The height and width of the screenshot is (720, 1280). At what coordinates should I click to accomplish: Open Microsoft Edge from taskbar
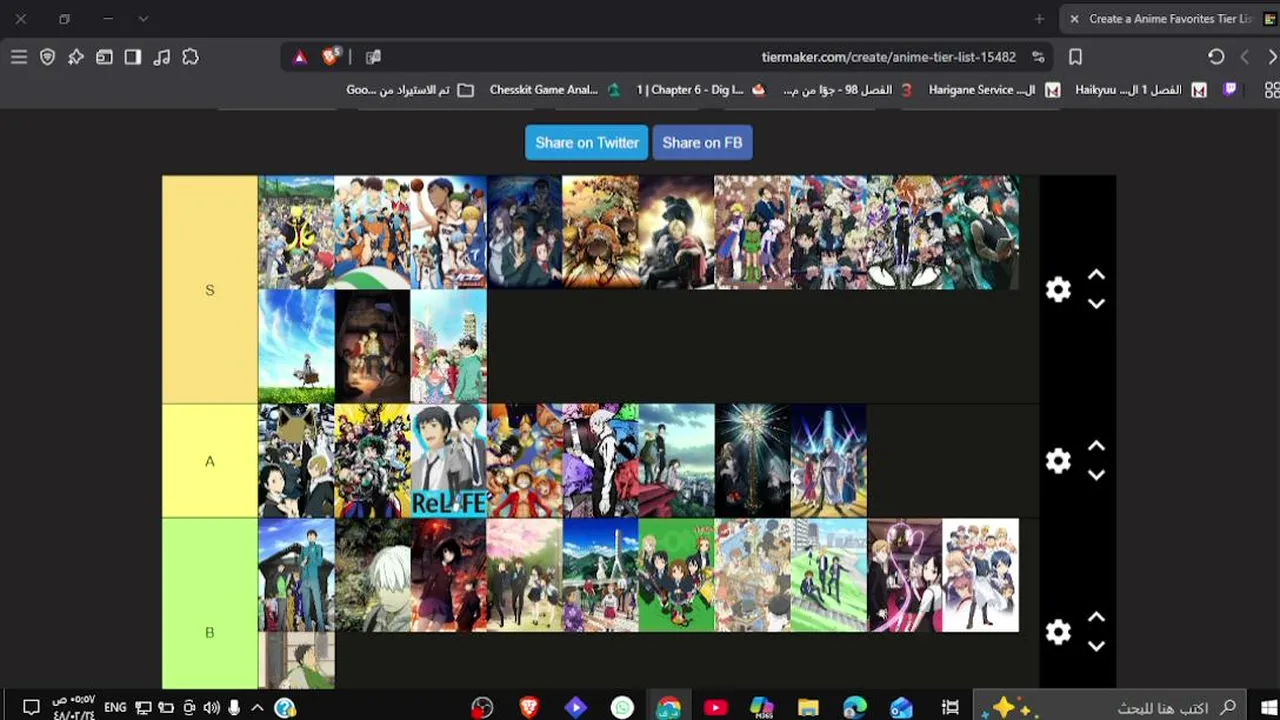coord(855,708)
